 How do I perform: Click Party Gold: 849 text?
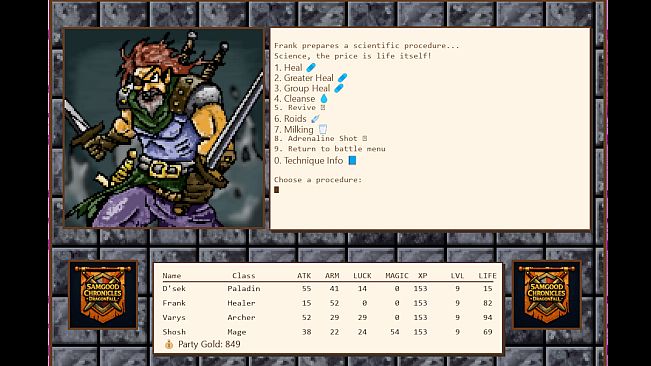(209, 344)
